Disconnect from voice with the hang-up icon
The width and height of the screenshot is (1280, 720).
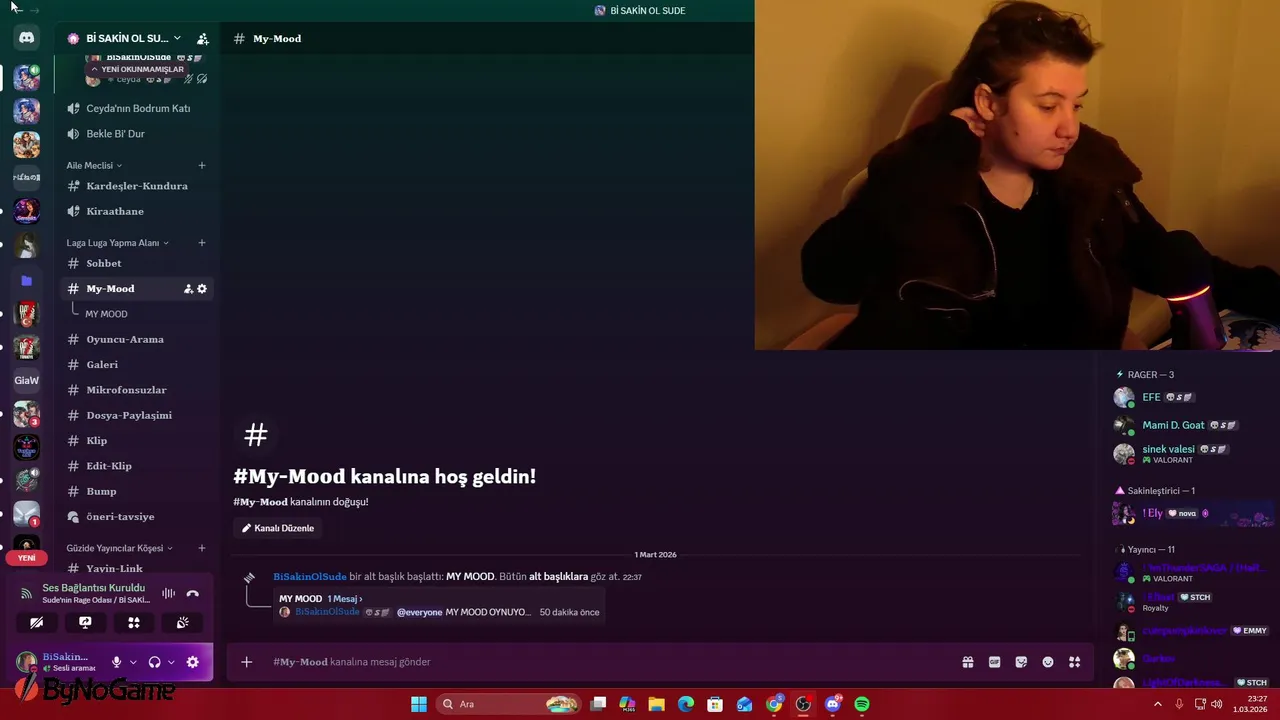point(193,594)
